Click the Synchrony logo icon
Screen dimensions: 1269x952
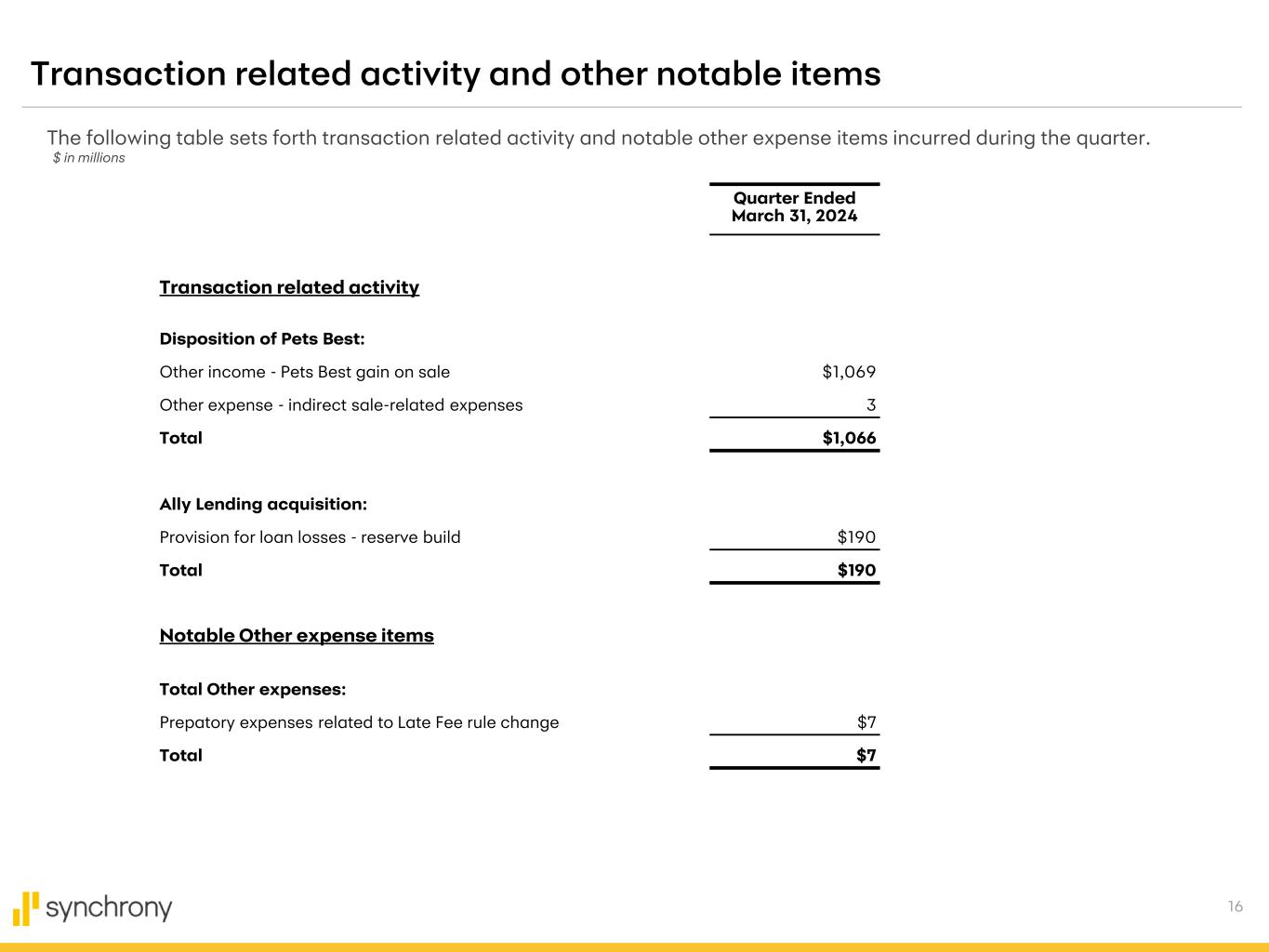(x=27, y=908)
